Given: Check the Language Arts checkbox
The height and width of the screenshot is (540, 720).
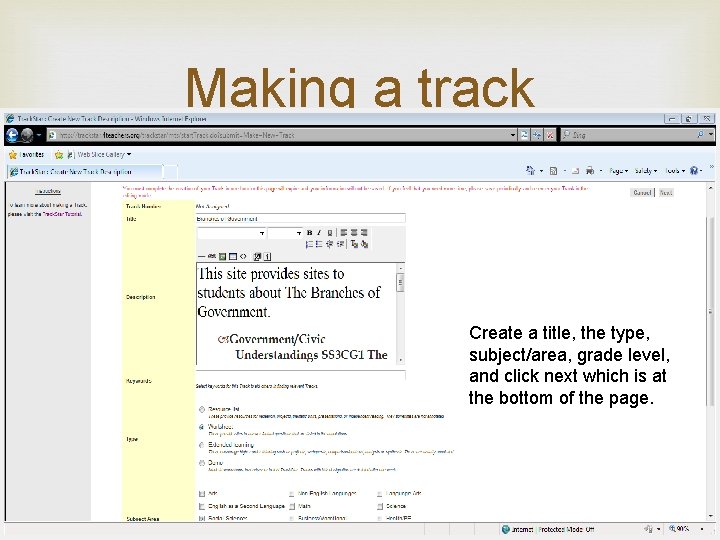Looking at the screenshot, I should tap(380, 494).
